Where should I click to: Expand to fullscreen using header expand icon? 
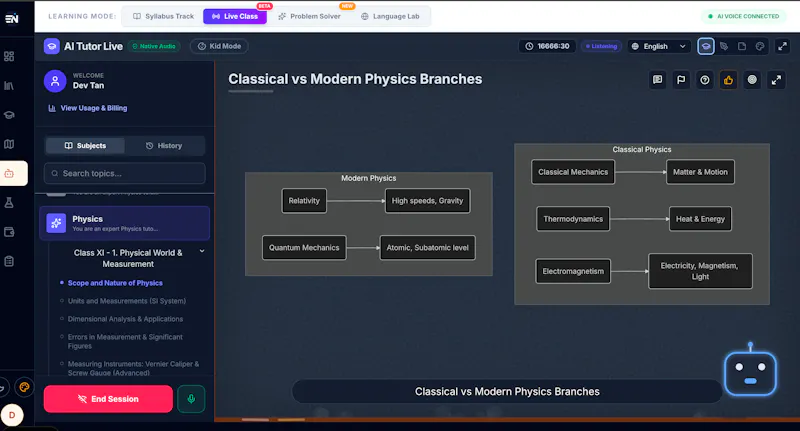782,46
